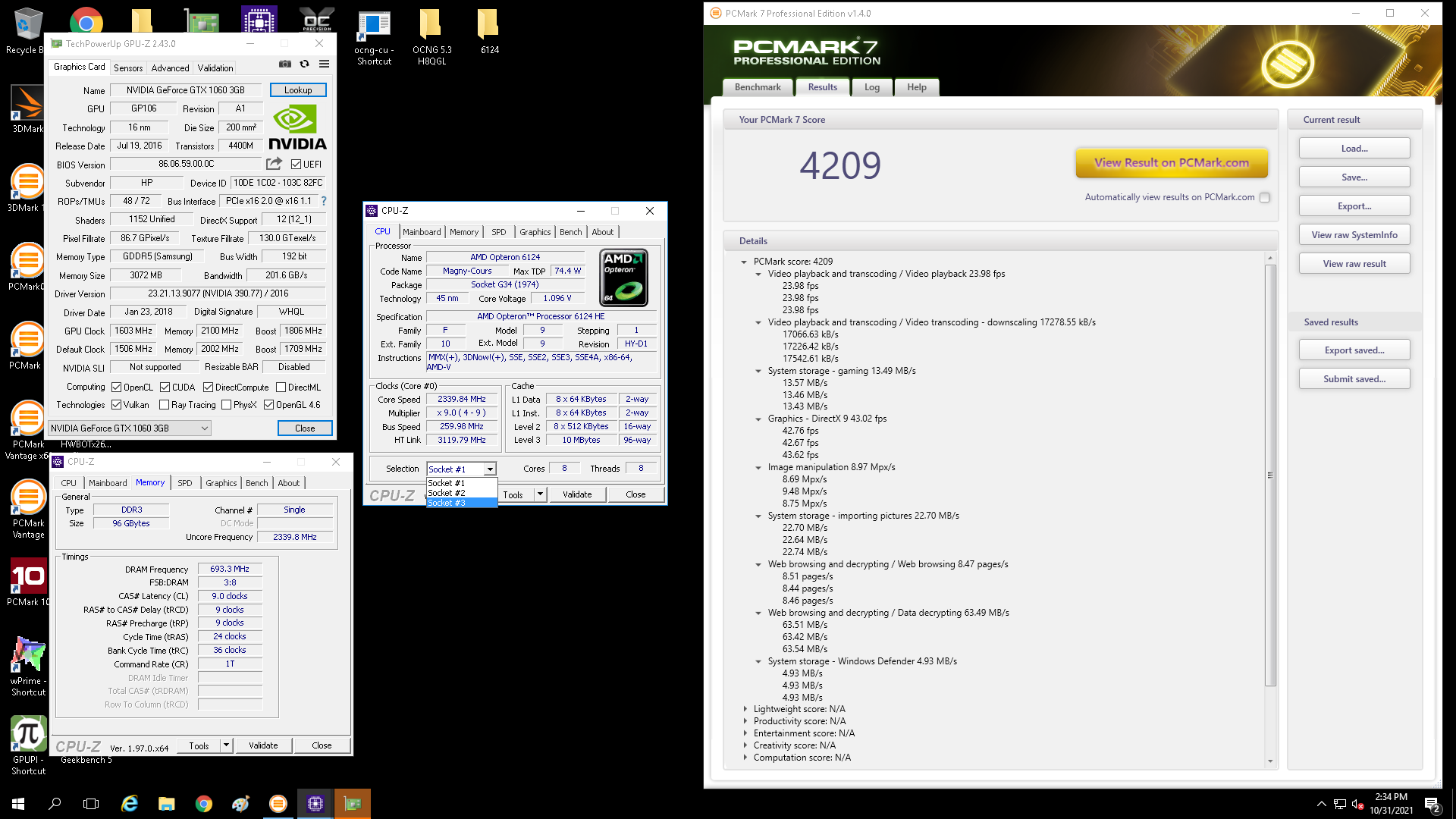Open the Google Chrome desktop icon
This screenshot has height=819, width=1456.
[x=86, y=21]
